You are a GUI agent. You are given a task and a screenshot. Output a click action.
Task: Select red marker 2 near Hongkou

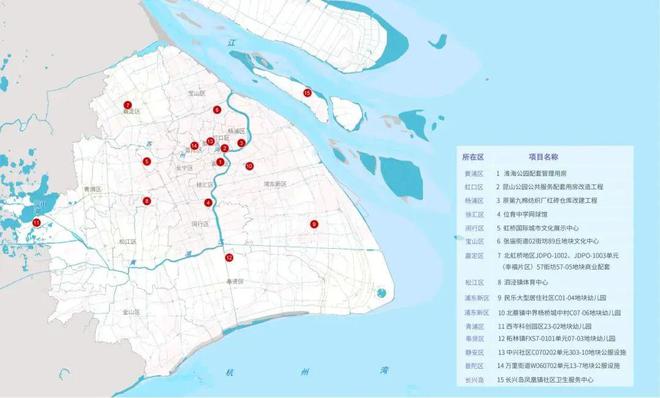pyautogui.click(x=225, y=148)
